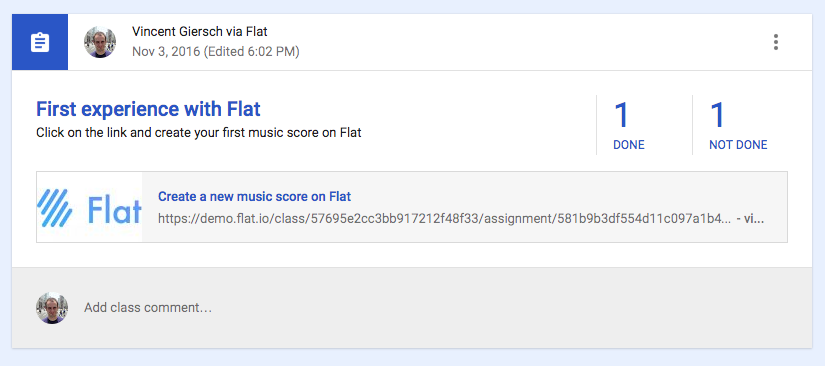This screenshot has height=366, width=825.
Task: Click the Nov 3, 2016 edited timestamp
Action: [216, 52]
